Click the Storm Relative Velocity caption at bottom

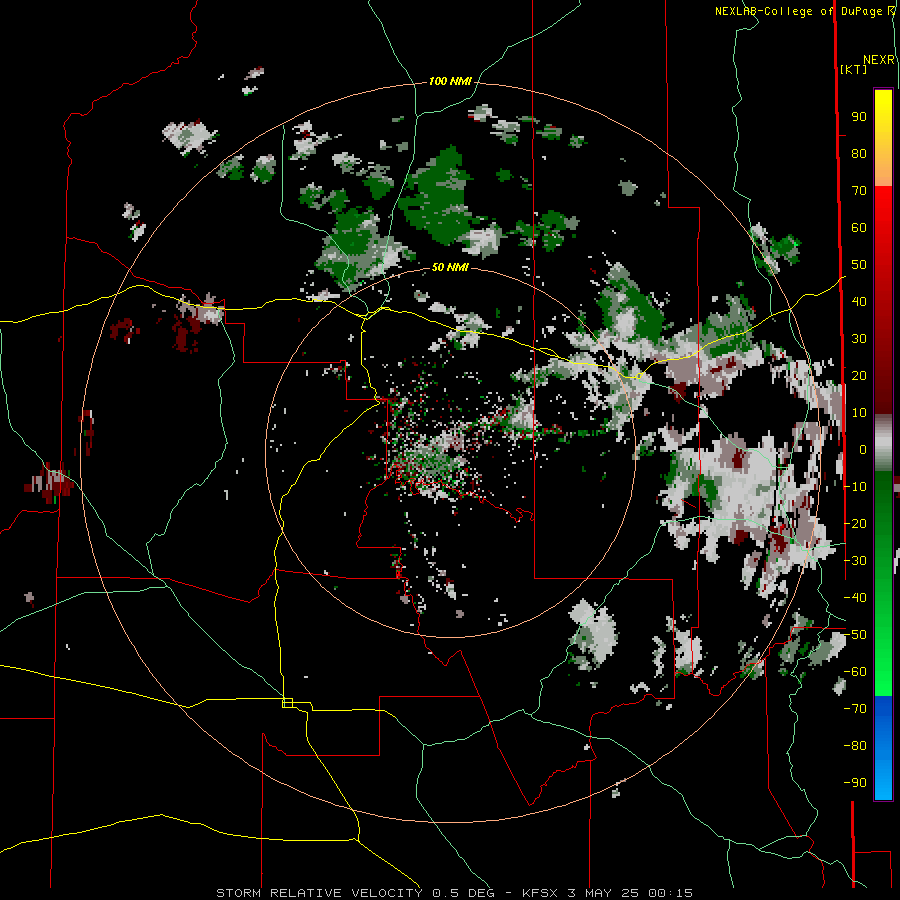coord(454,893)
